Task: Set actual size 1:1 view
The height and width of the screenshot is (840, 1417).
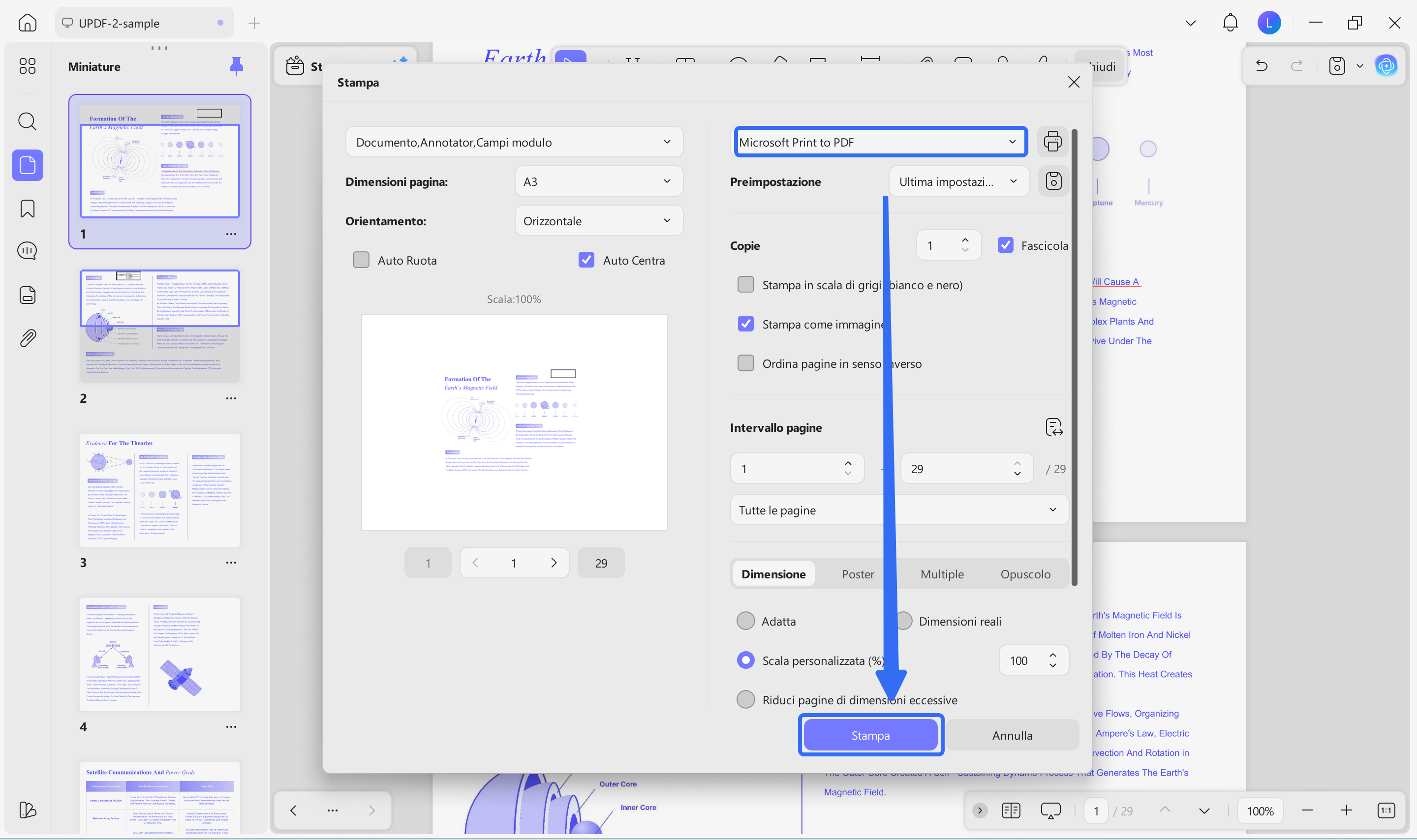Action: point(1386,810)
